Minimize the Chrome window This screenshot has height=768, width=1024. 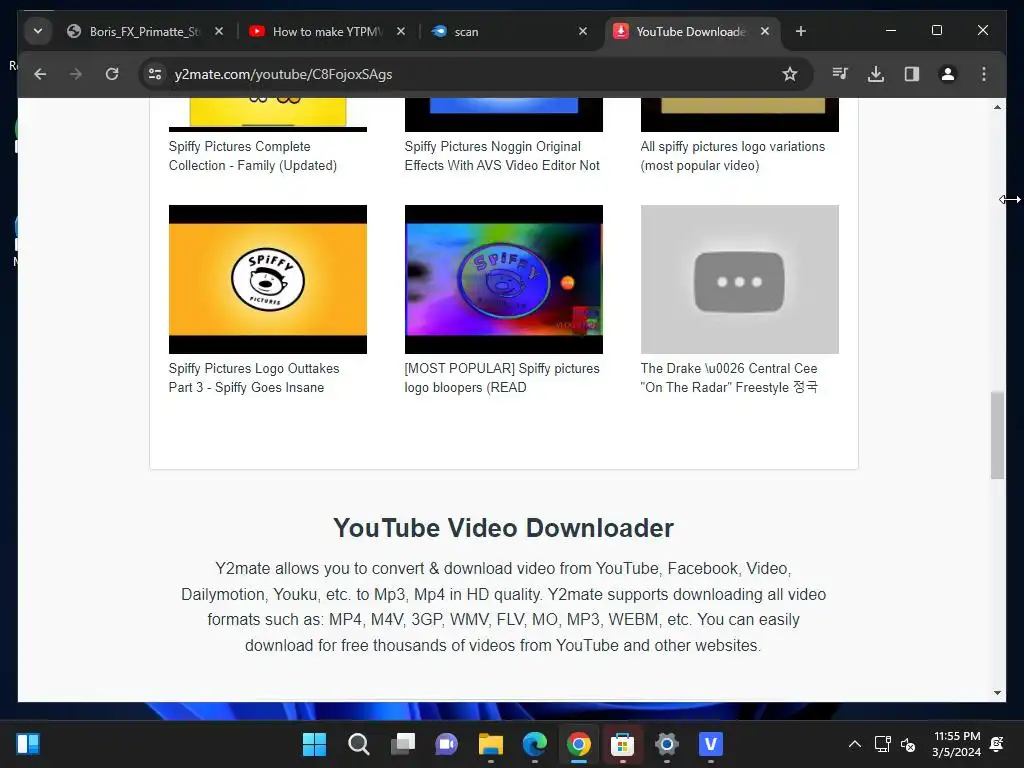(x=891, y=31)
